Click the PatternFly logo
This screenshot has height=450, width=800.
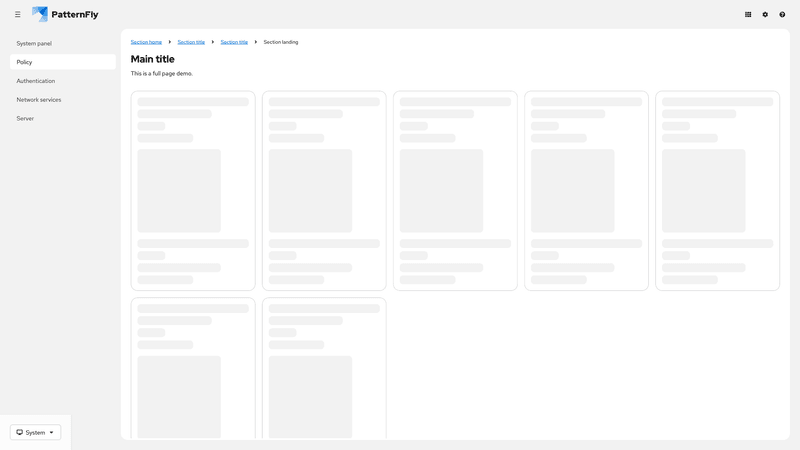point(65,15)
